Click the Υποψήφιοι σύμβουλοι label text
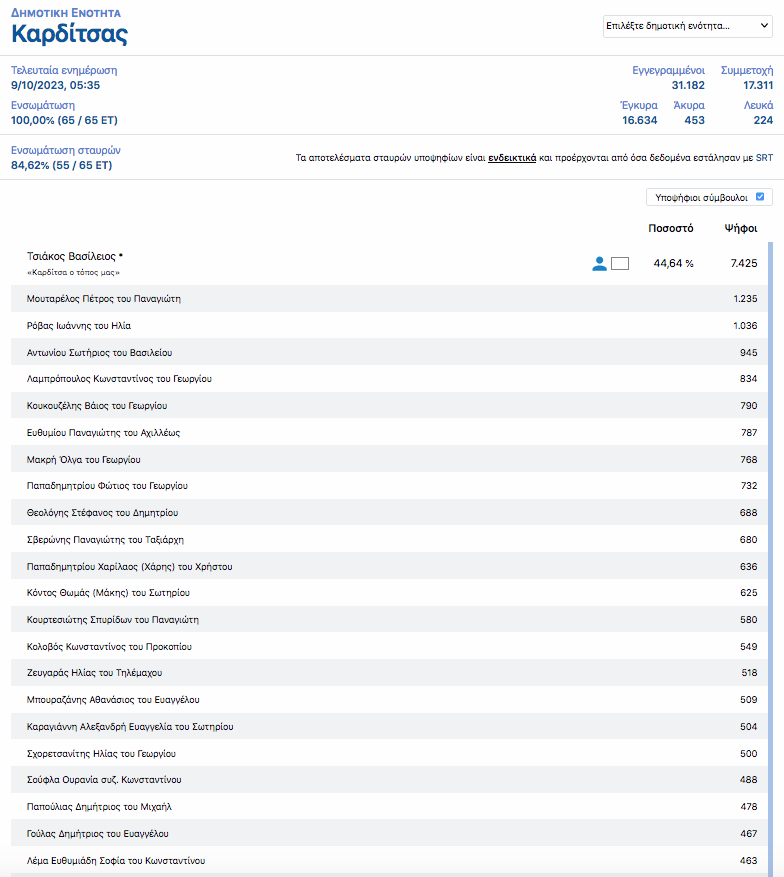This screenshot has height=877, width=784. coord(701,197)
